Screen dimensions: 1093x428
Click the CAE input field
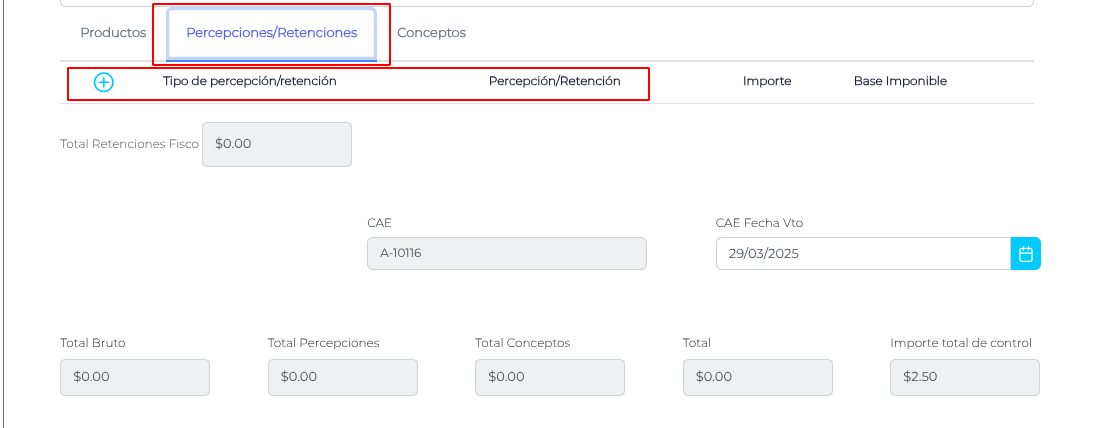(506, 254)
